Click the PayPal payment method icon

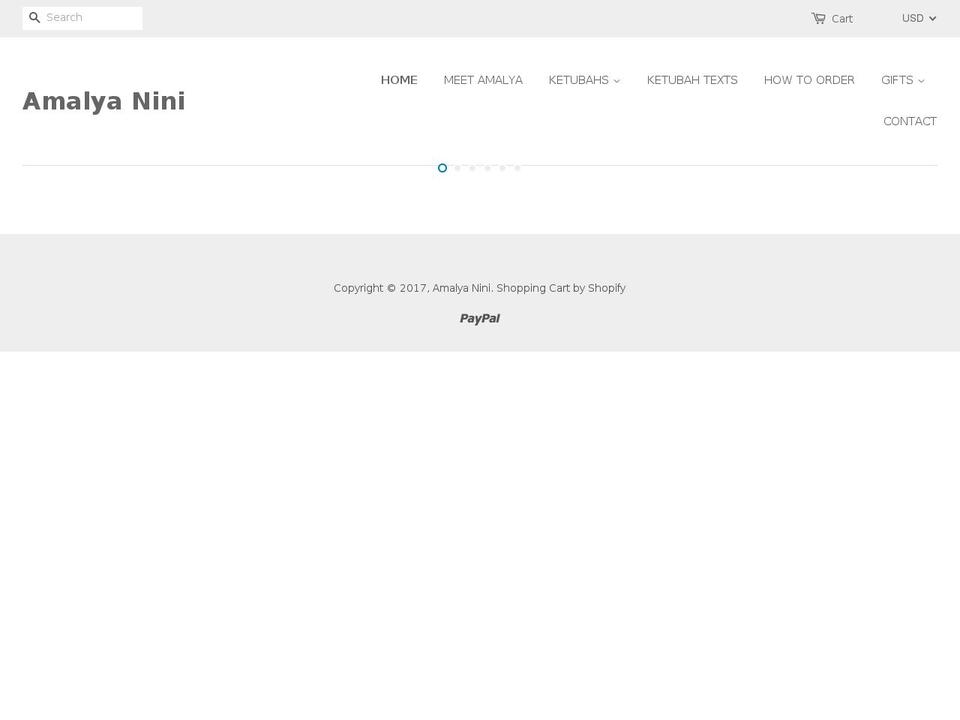point(480,318)
